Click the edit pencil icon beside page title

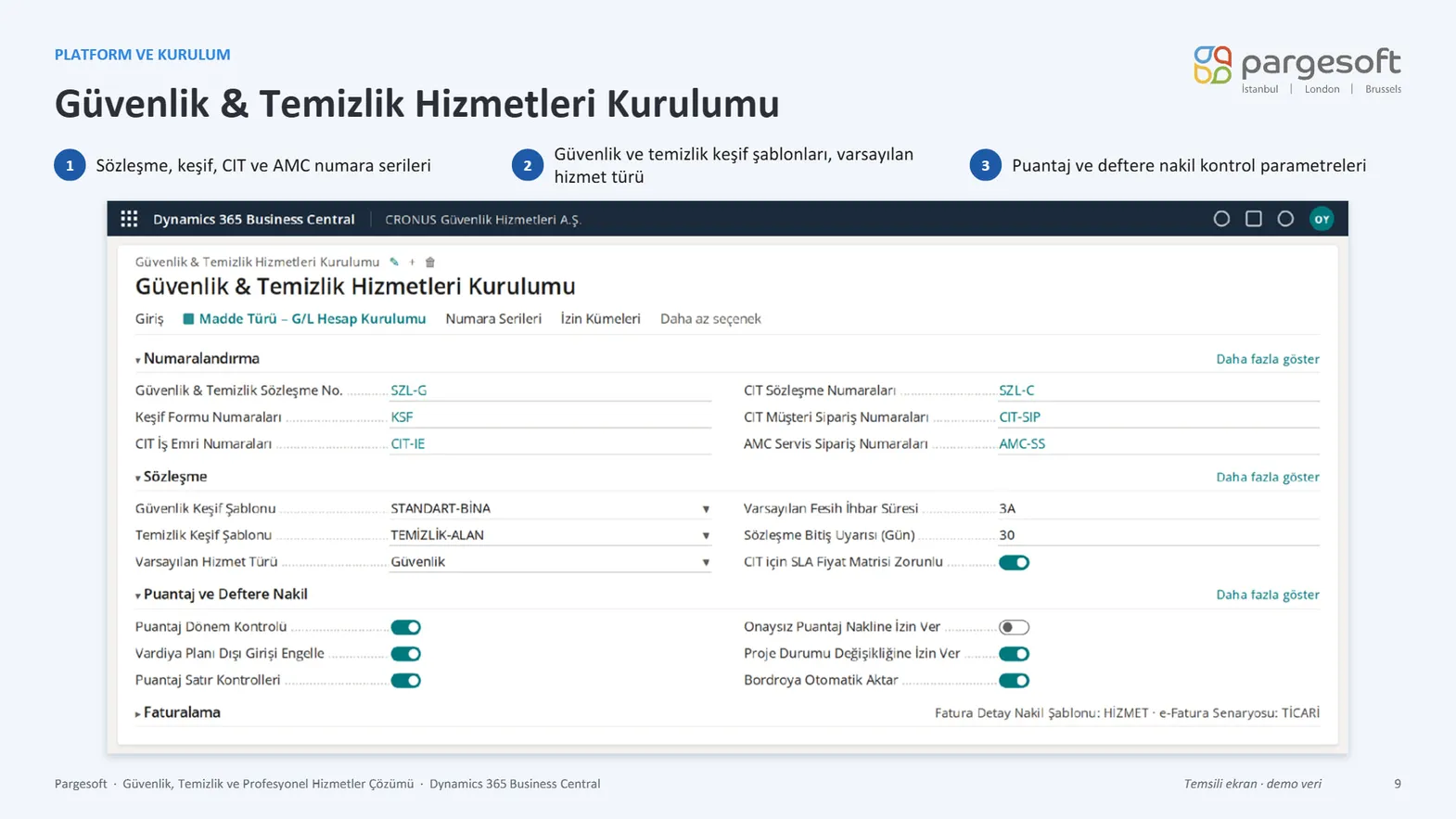[x=394, y=262]
